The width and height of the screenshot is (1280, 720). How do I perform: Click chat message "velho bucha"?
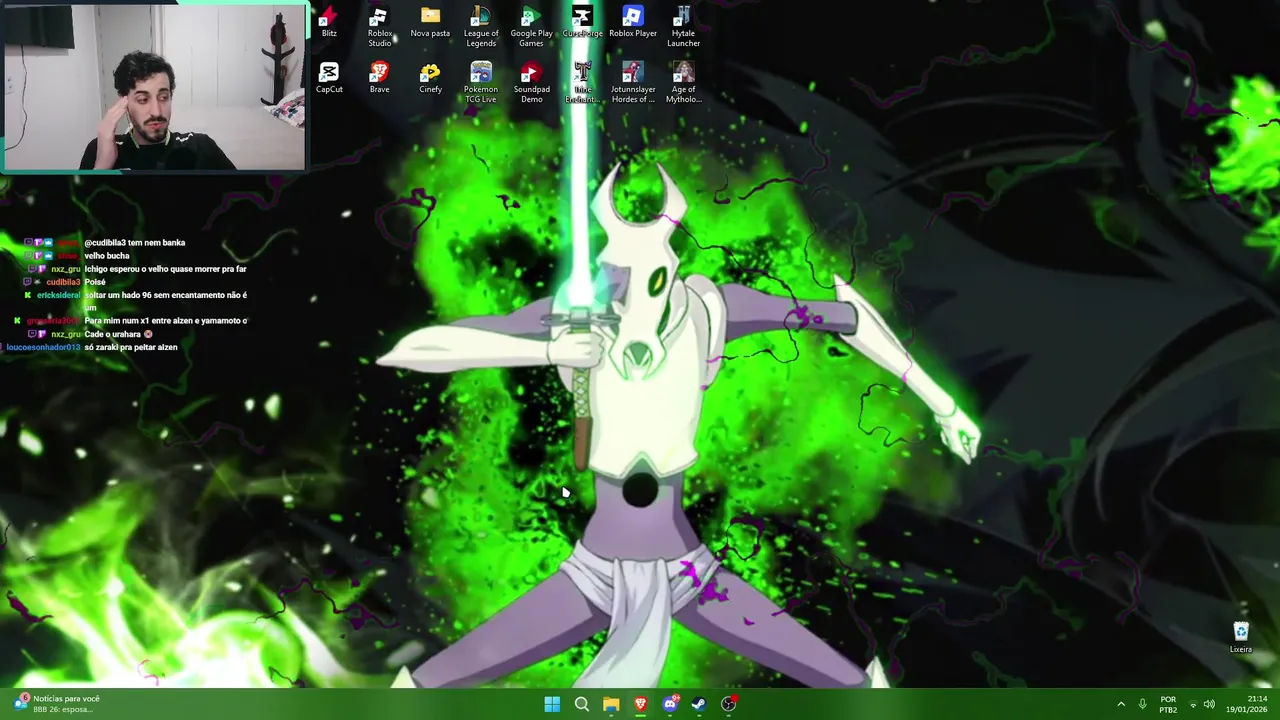click(107, 256)
